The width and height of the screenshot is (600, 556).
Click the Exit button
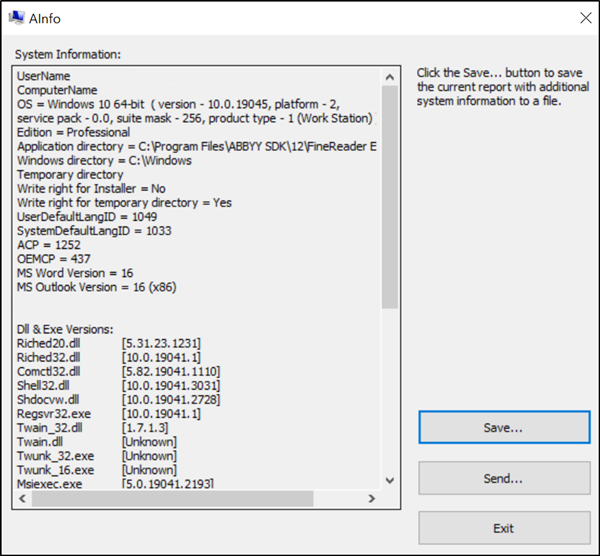click(504, 528)
